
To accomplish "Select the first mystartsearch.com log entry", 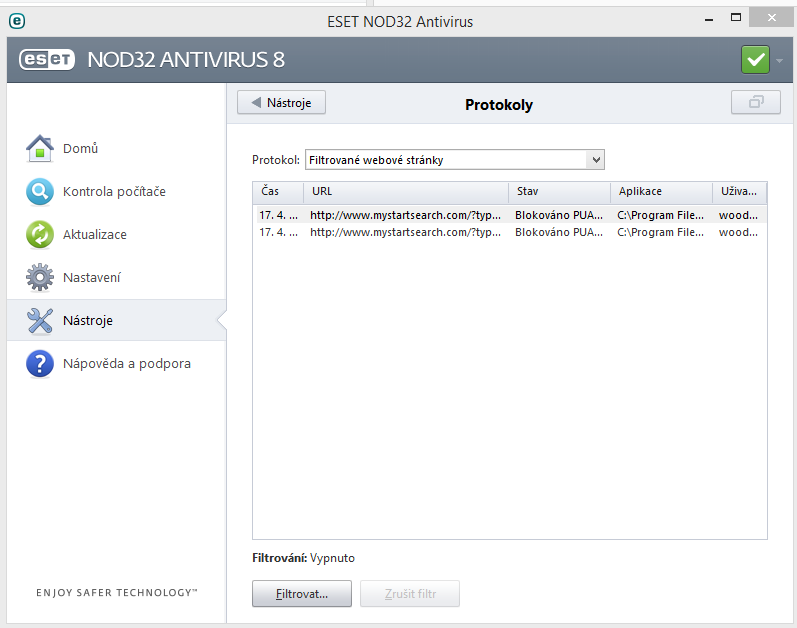I will coord(405,214).
